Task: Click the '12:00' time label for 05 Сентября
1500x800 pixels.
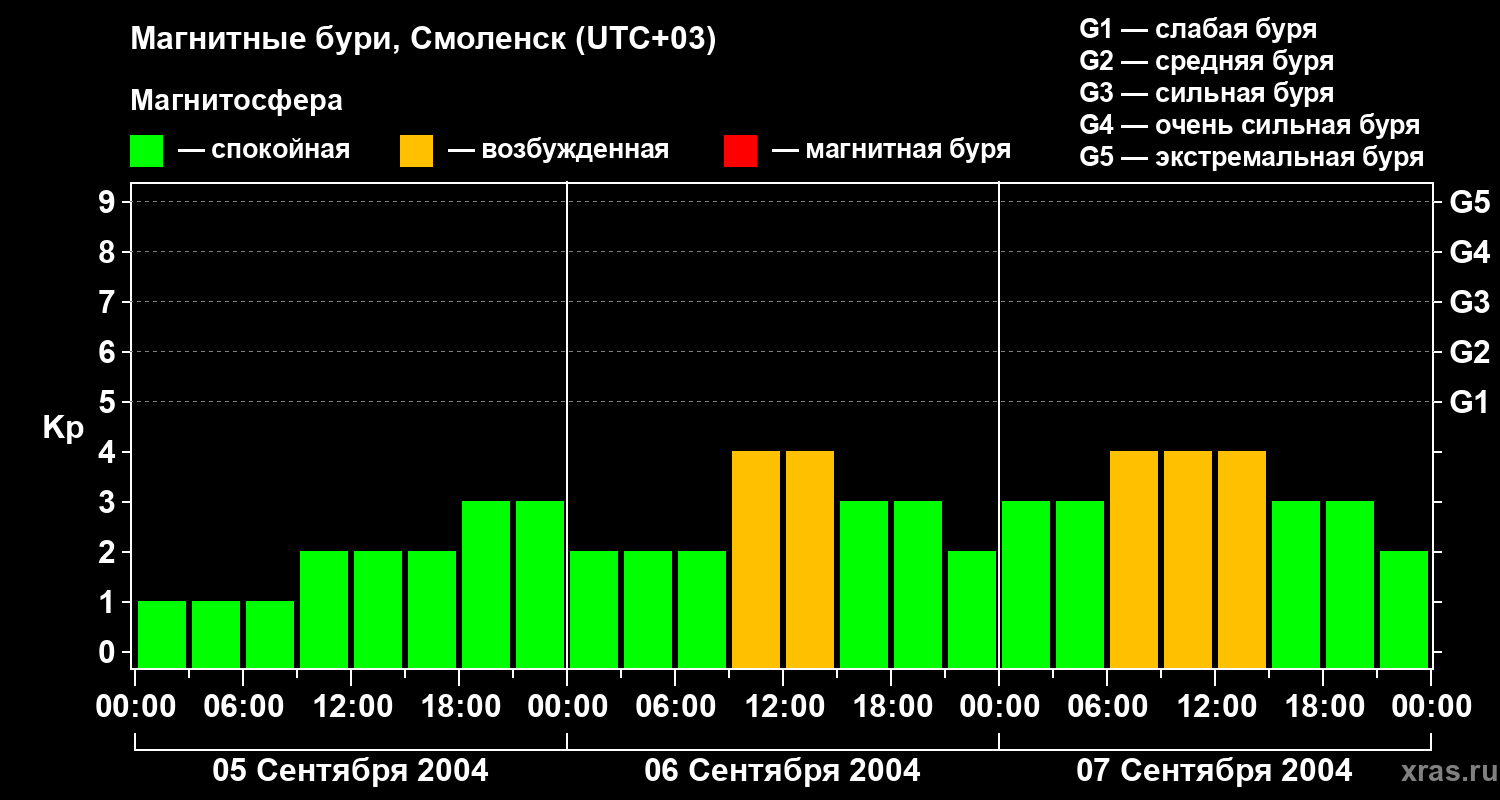Action: pos(351,707)
